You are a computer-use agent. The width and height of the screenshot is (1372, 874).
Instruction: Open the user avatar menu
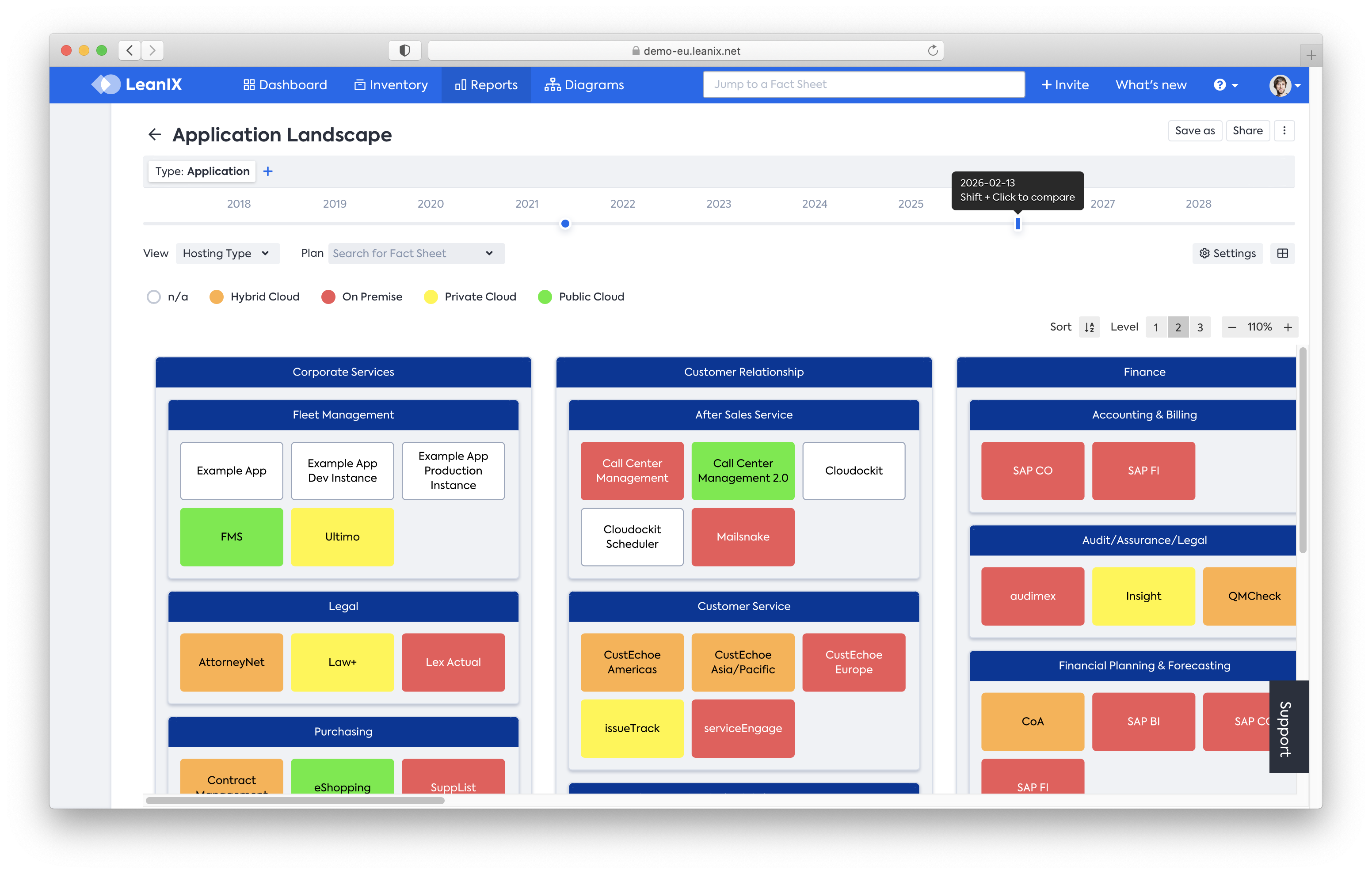[x=1284, y=85]
